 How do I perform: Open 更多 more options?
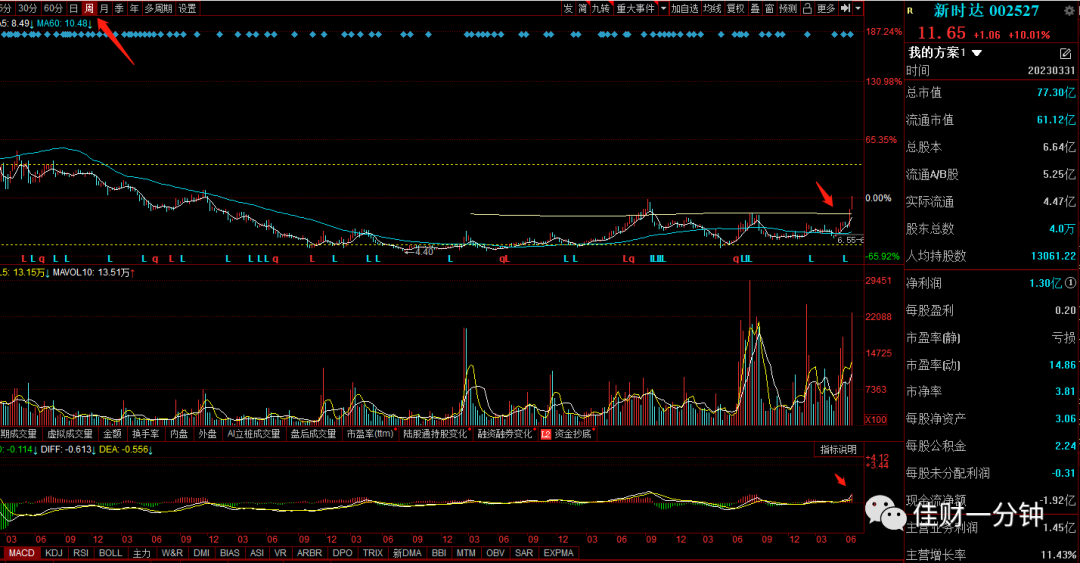tap(826, 8)
